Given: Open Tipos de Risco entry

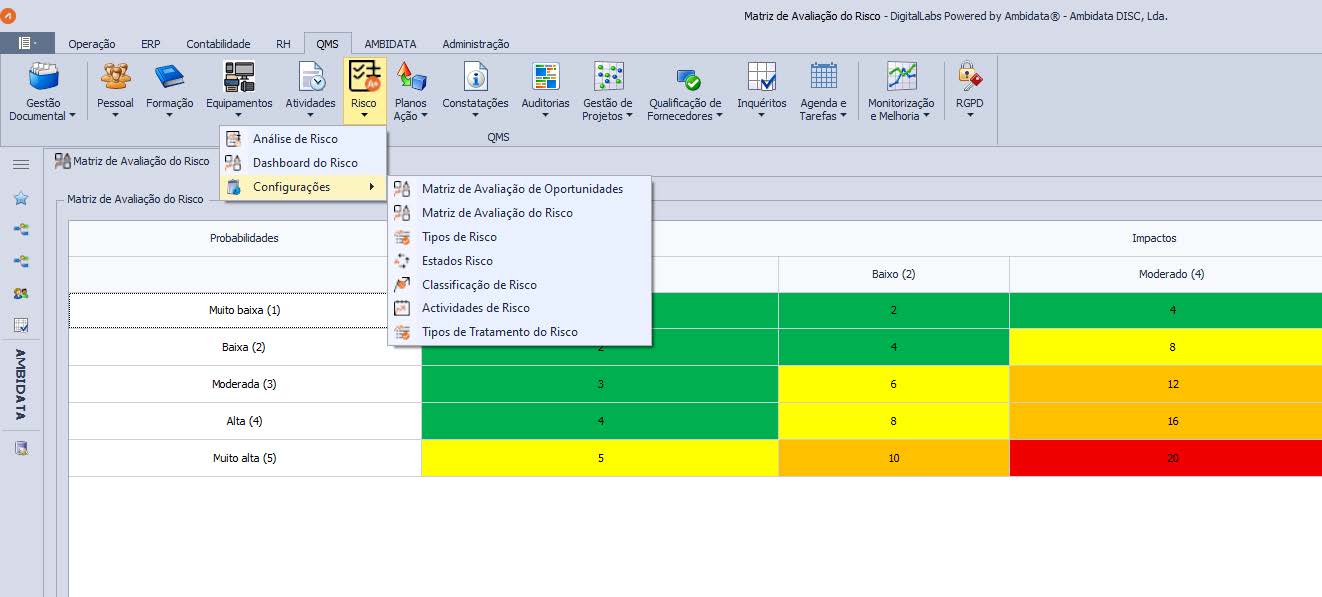Looking at the screenshot, I should click(x=520, y=237).
